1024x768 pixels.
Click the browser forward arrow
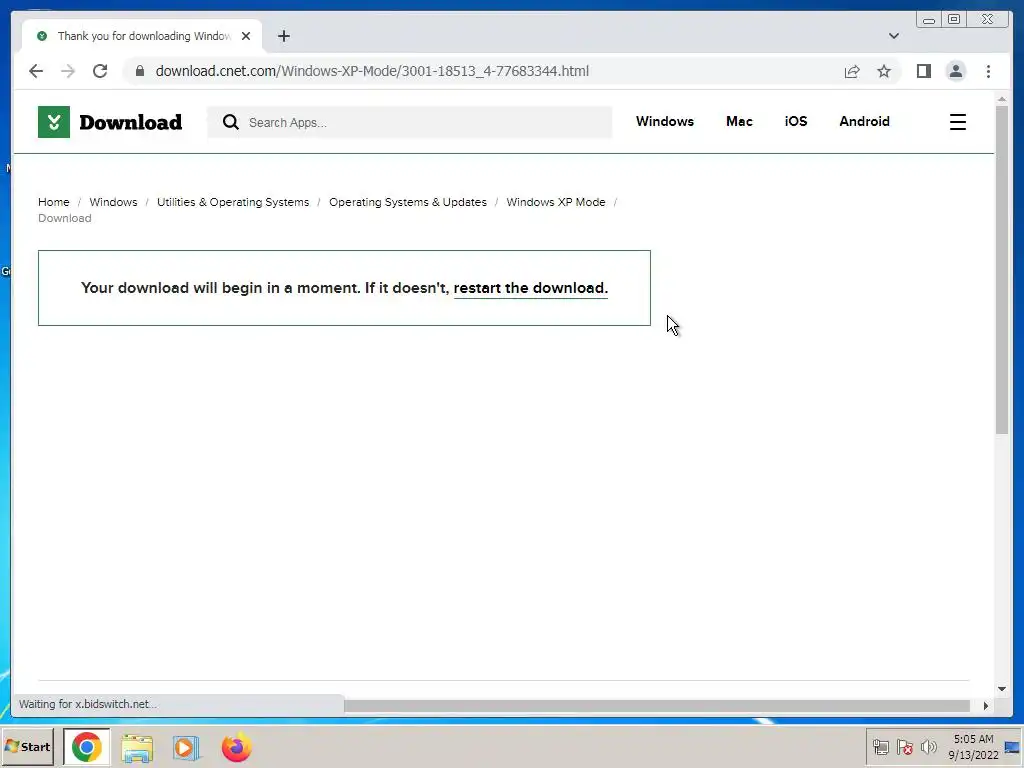68,71
